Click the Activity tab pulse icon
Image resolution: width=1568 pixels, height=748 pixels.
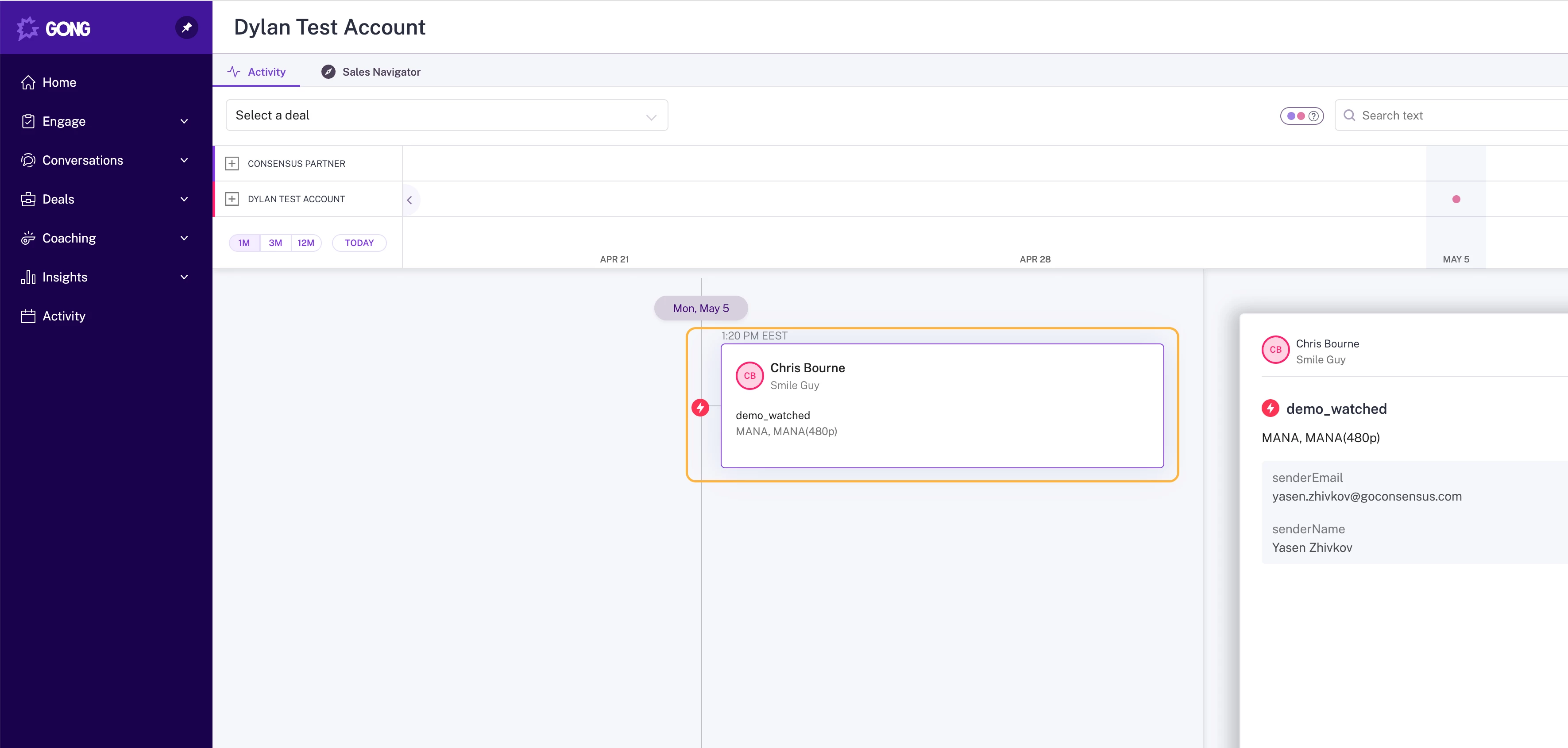(x=234, y=72)
